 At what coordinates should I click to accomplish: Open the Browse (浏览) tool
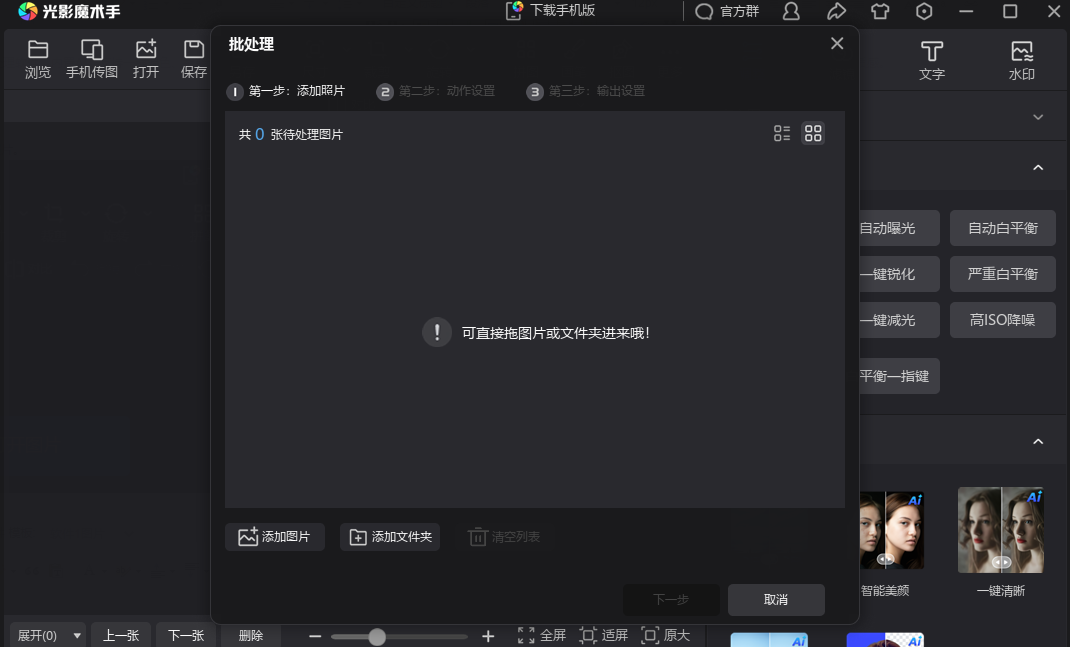[x=38, y=59]
